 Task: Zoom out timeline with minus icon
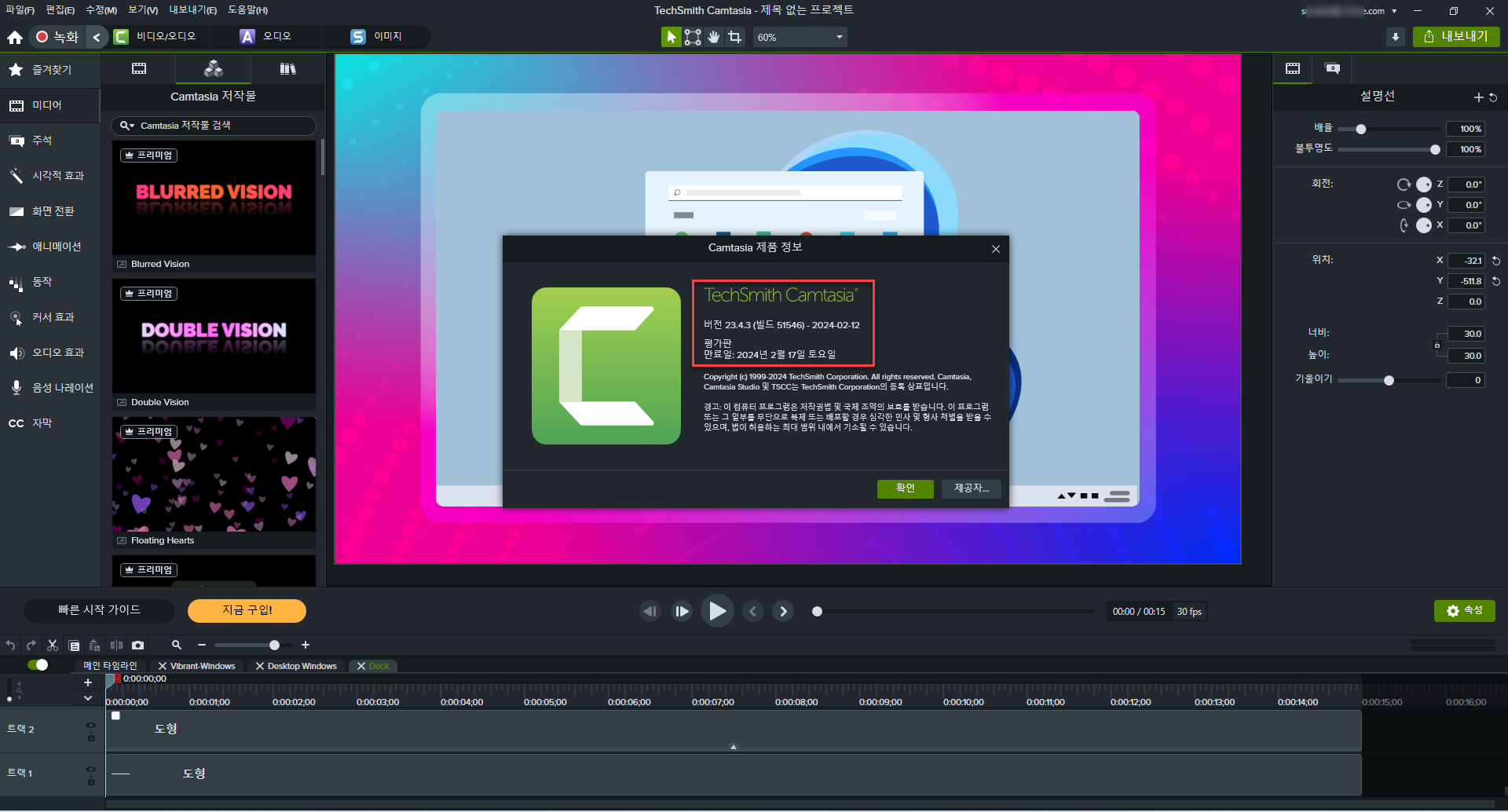coord(202,645)
